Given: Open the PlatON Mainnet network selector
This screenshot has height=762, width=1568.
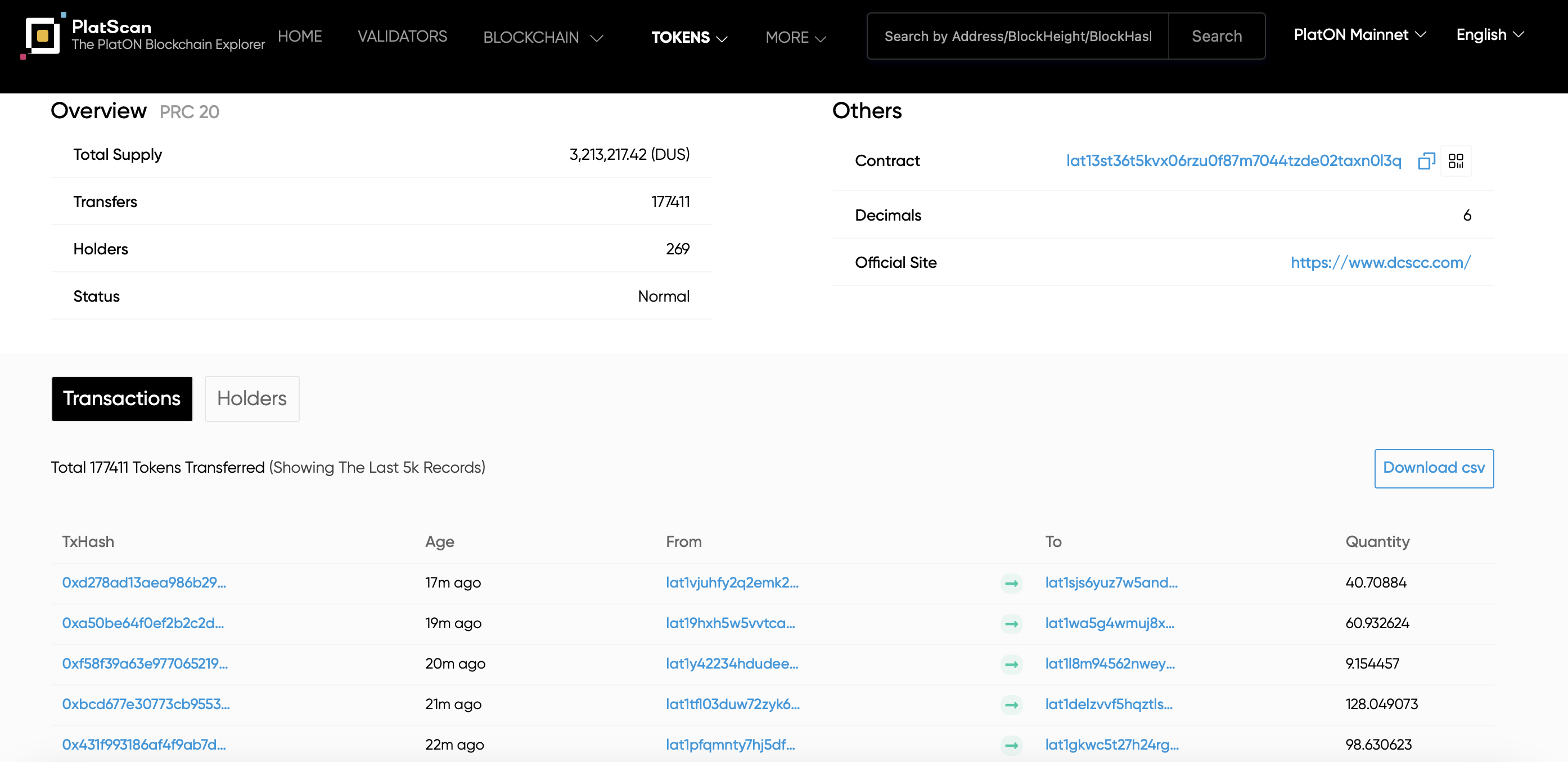Looking at the screenshot, I should (x=1360, y=35).
